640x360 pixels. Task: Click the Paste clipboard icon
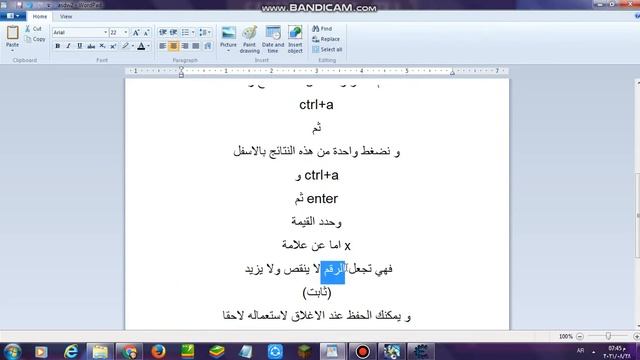(13, 33)
